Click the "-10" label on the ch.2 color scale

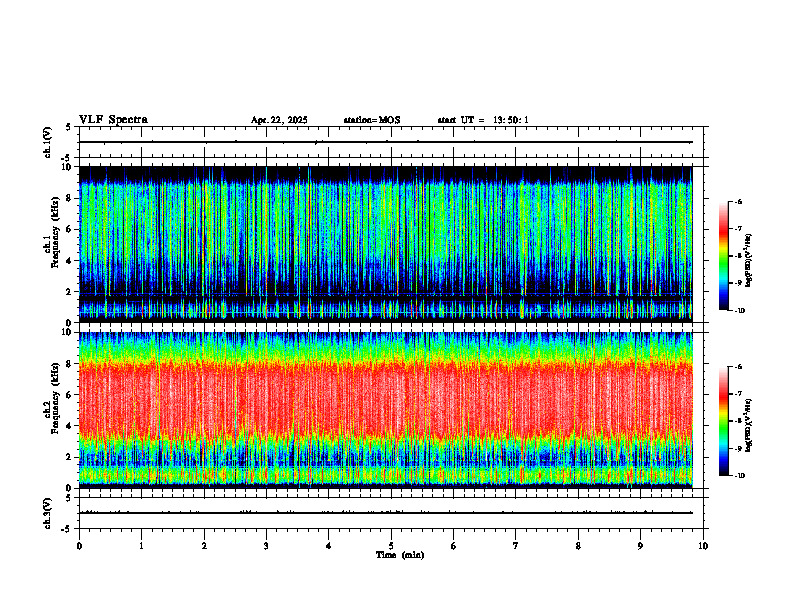(x=739, y=476)
